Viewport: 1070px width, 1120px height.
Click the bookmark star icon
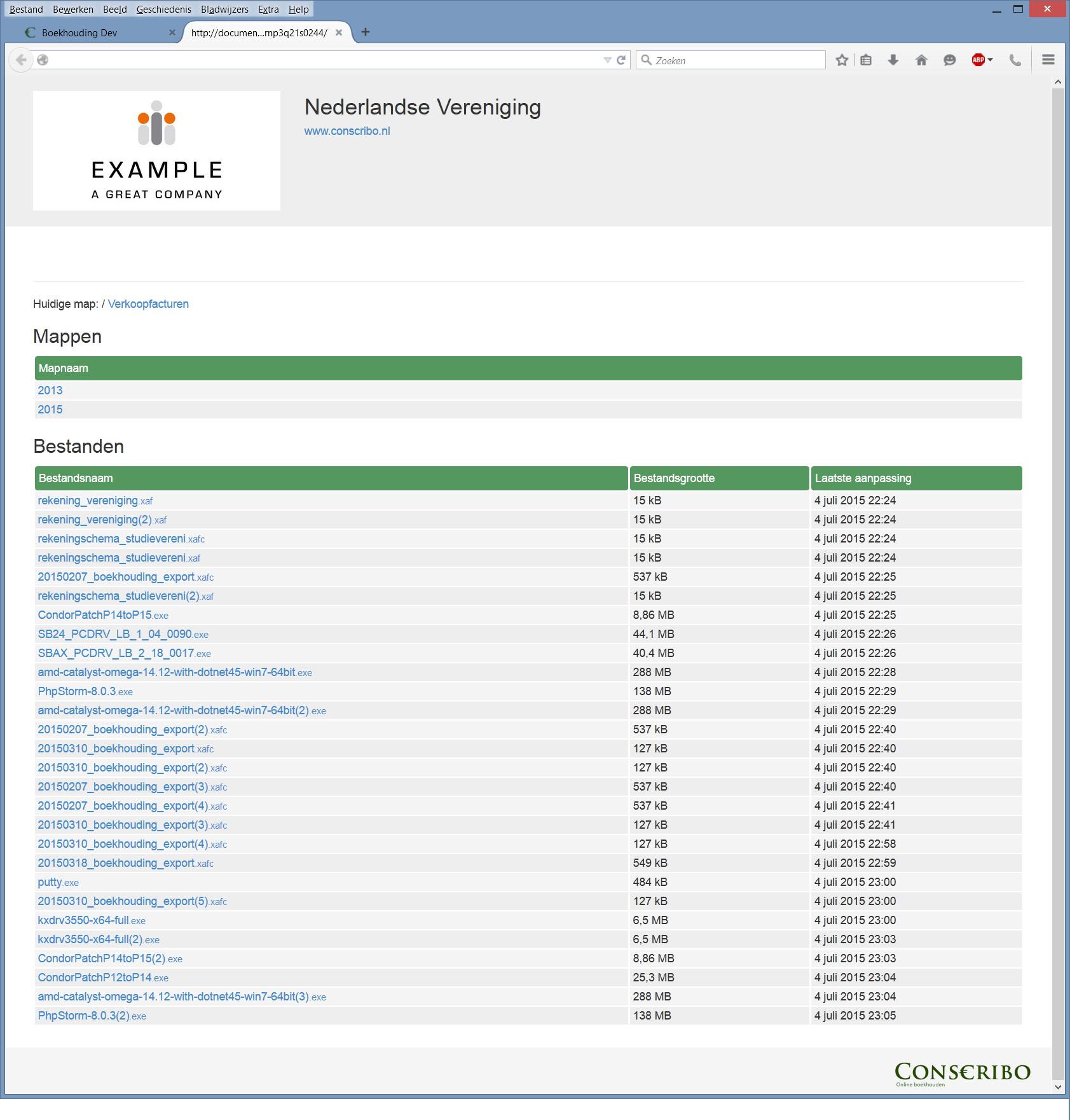[x=842, y=60]
